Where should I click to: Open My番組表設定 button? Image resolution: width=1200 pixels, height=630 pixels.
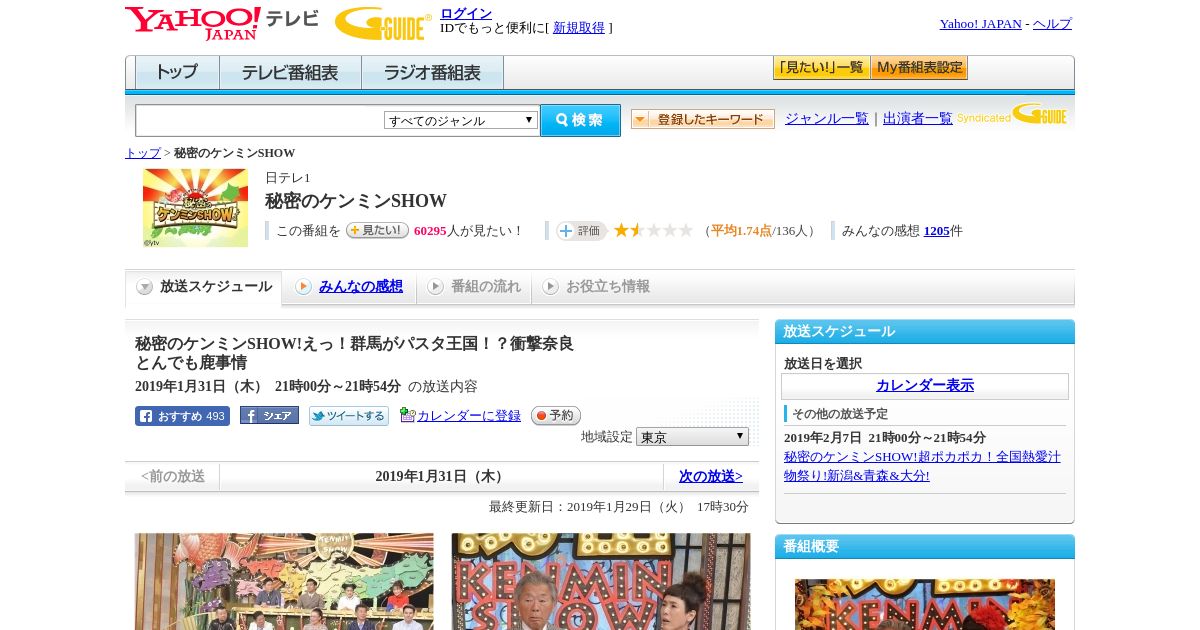click(x=920, y=68)
